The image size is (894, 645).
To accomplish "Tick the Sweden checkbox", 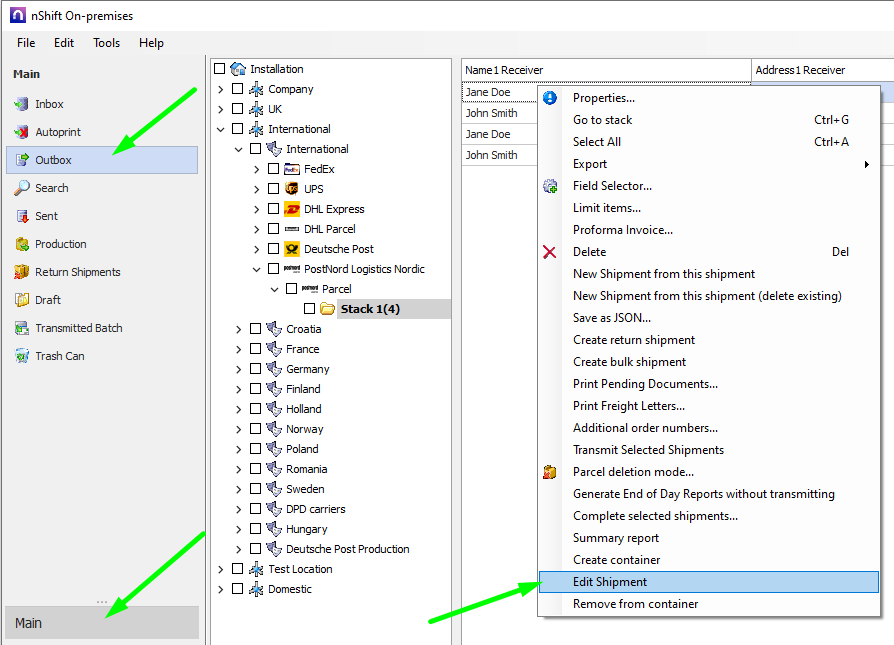I will (255, 489).
